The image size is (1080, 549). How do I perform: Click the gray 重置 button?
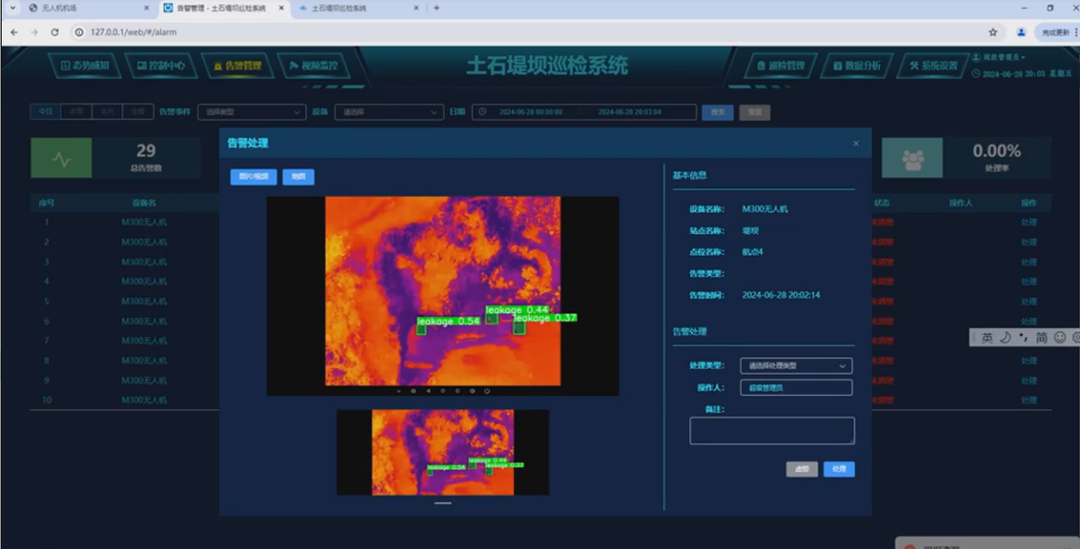(x=754, y=112)
